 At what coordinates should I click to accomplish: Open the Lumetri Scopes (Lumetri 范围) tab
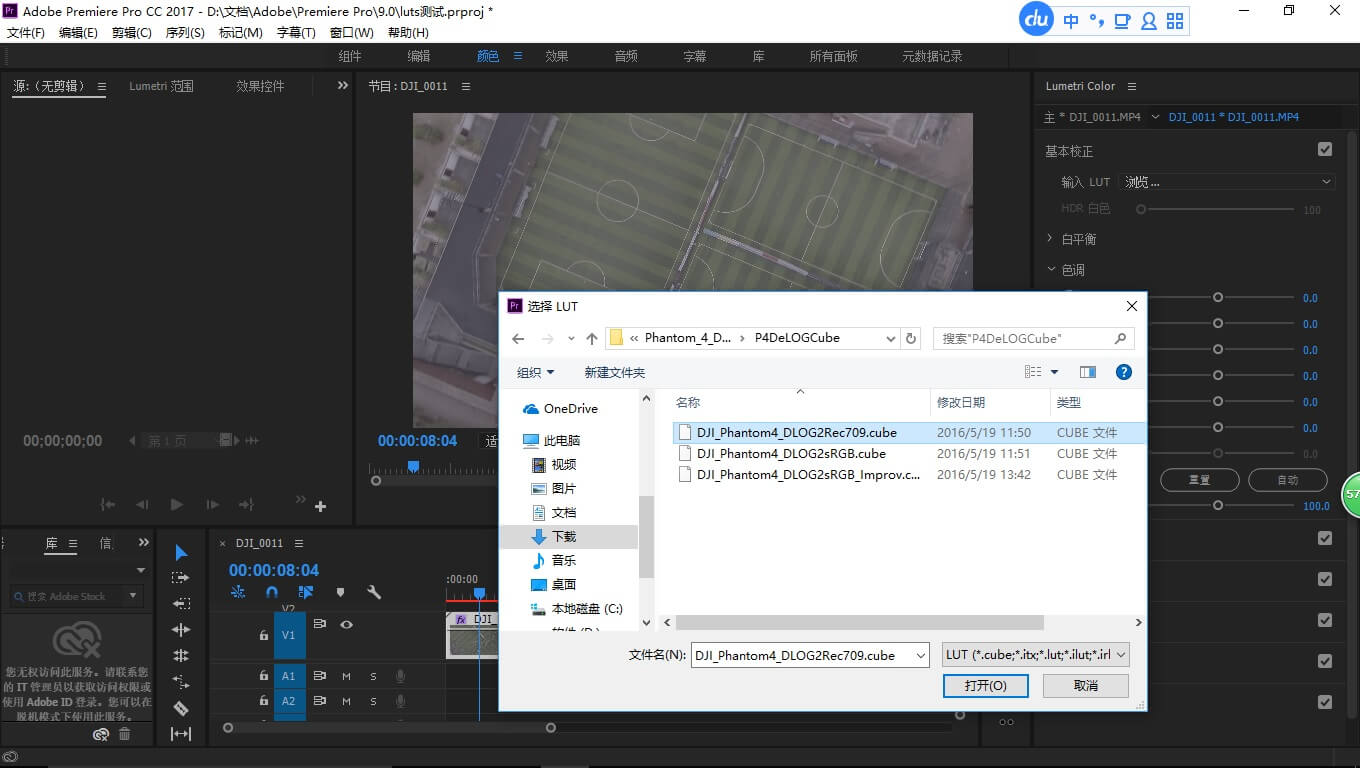[x=161, y=86]
